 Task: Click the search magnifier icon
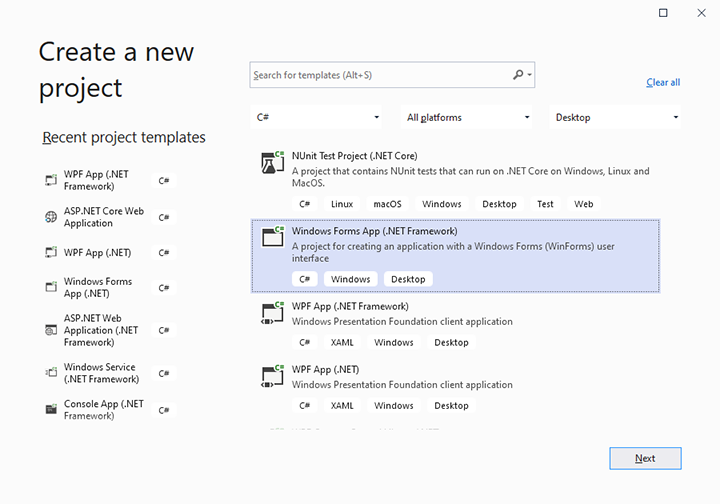pos(518,74)
